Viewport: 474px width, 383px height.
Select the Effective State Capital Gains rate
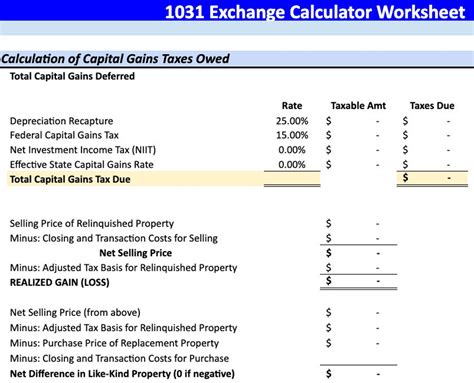tap(292, 165)
